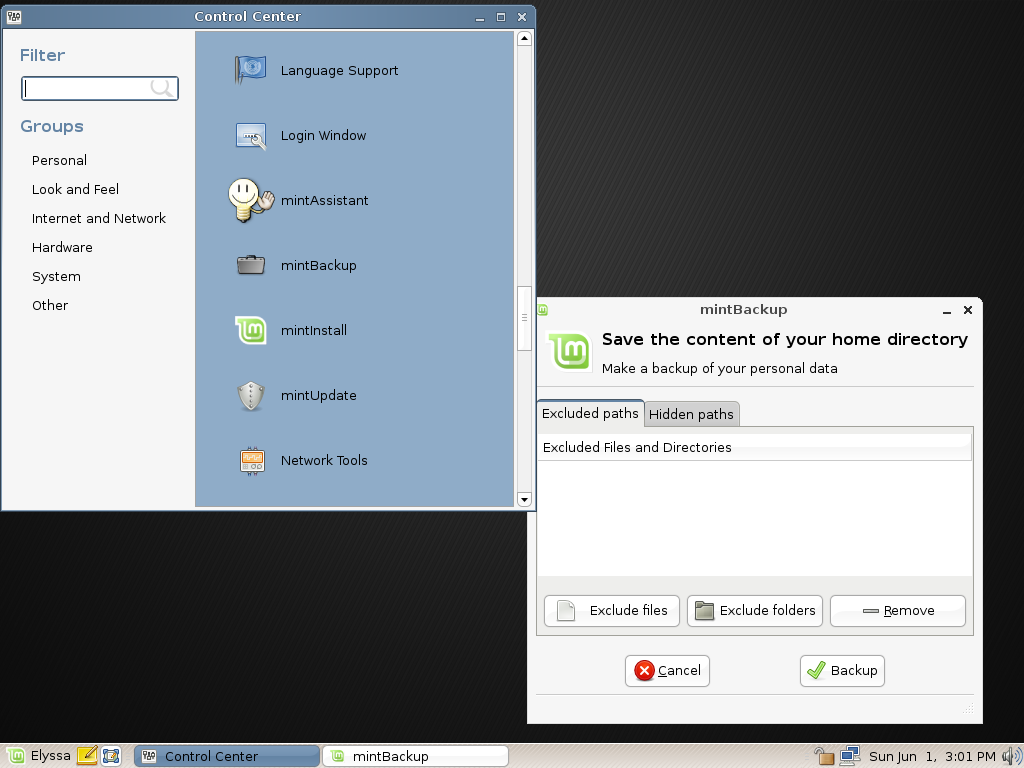Maximize the Control Center window
The image size is (1024, 768).
click(501, 17)
